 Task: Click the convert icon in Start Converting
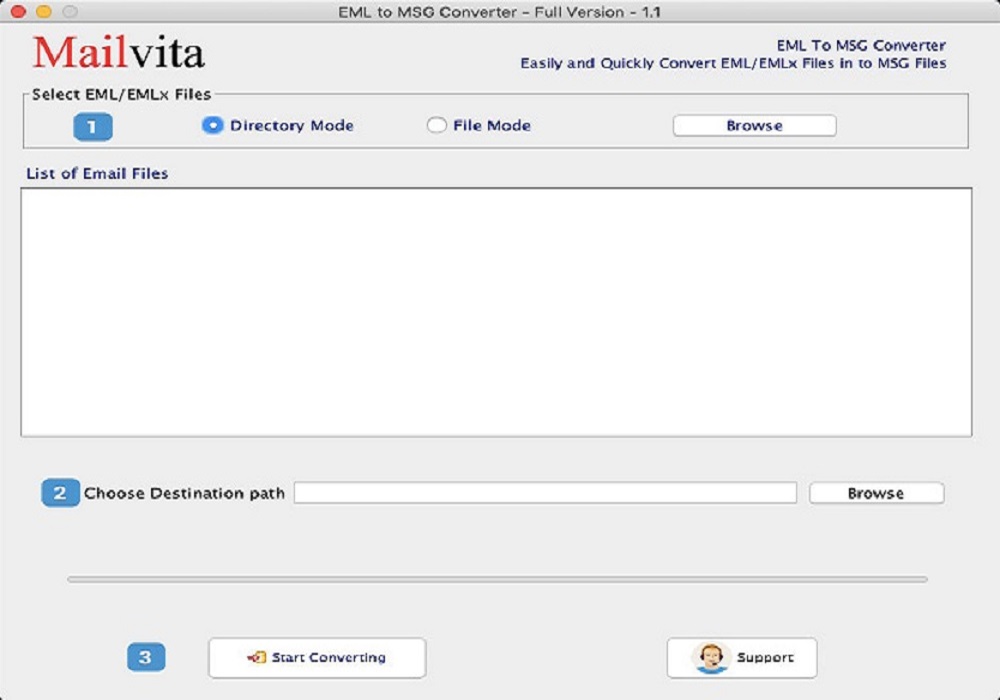tap(256, 657)
